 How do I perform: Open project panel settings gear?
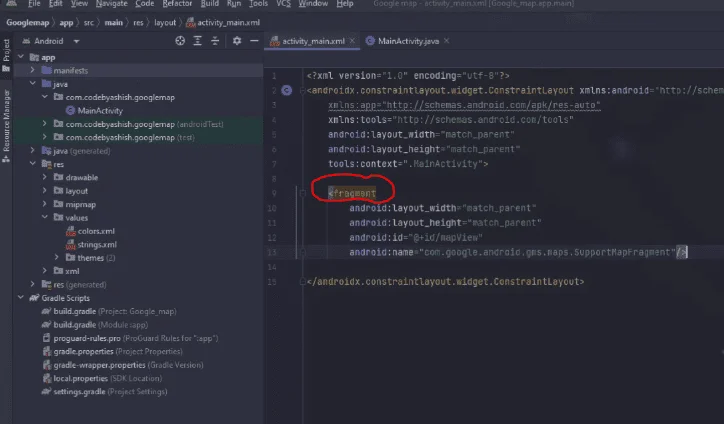click(237, 41)
